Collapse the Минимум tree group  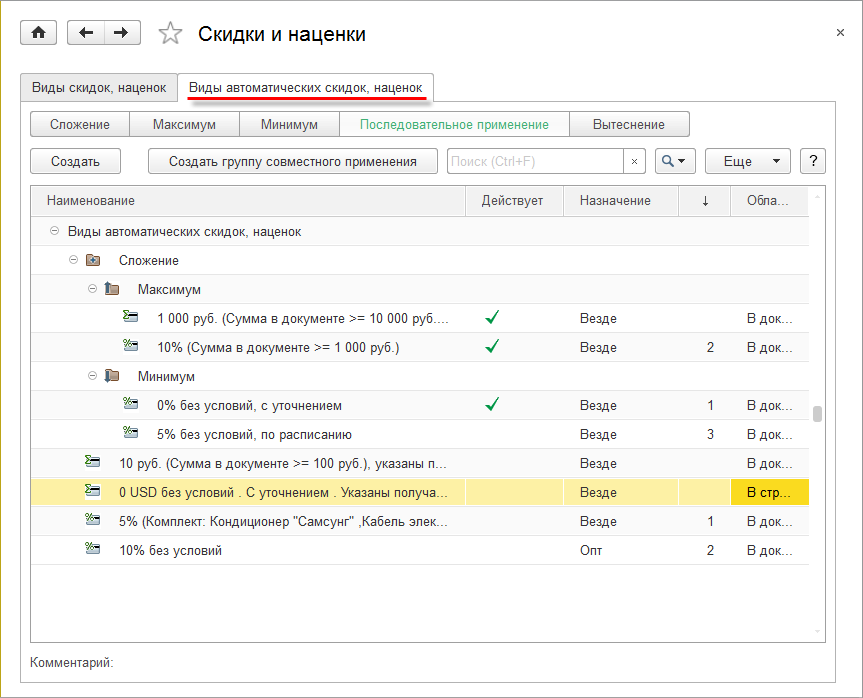(x=93, y=377)
